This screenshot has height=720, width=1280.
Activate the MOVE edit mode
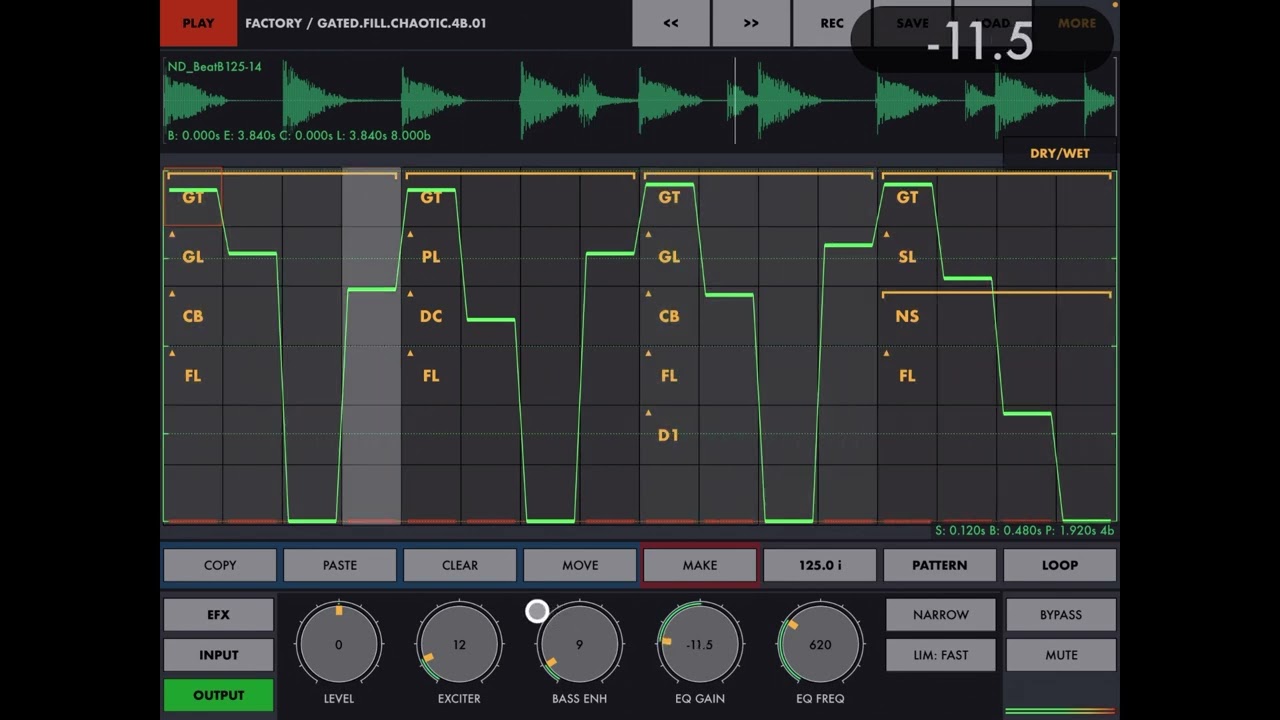(x=580, y=565)
